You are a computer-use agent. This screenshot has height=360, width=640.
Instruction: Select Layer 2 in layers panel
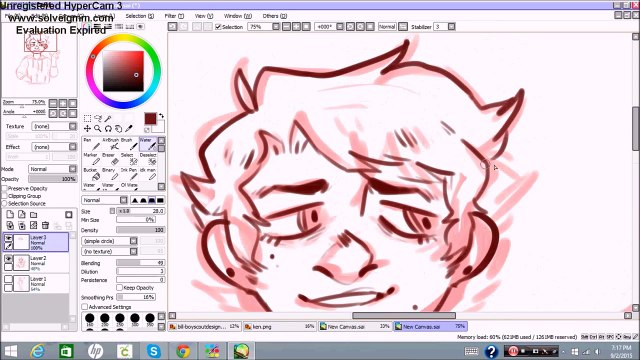(36, 263)
